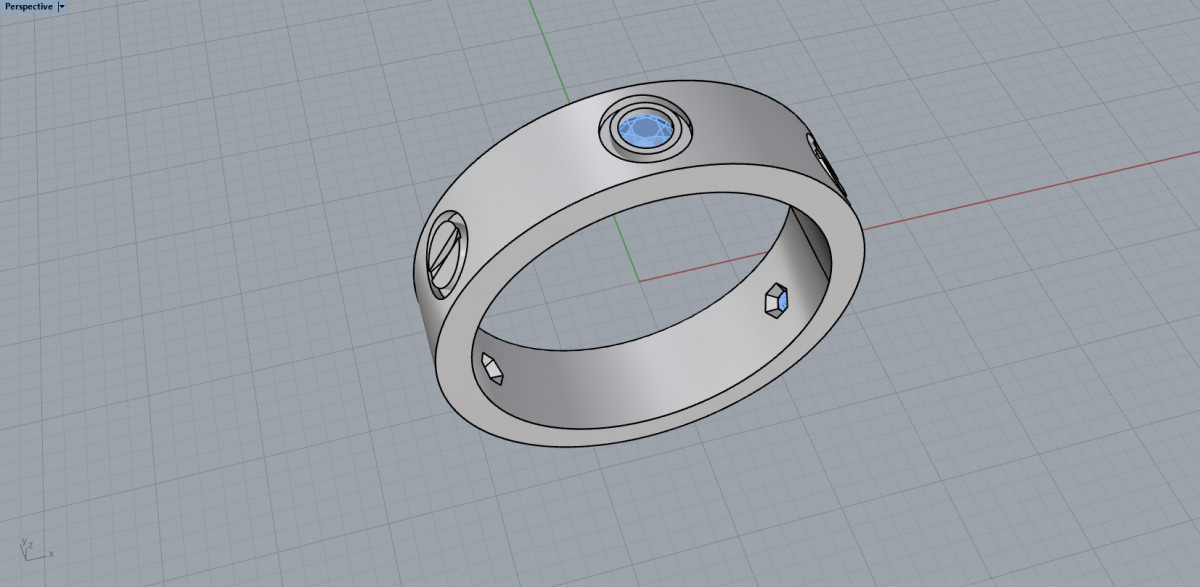Click empty grid area below the ring
1200x587 pixels.
pos(600,520)
